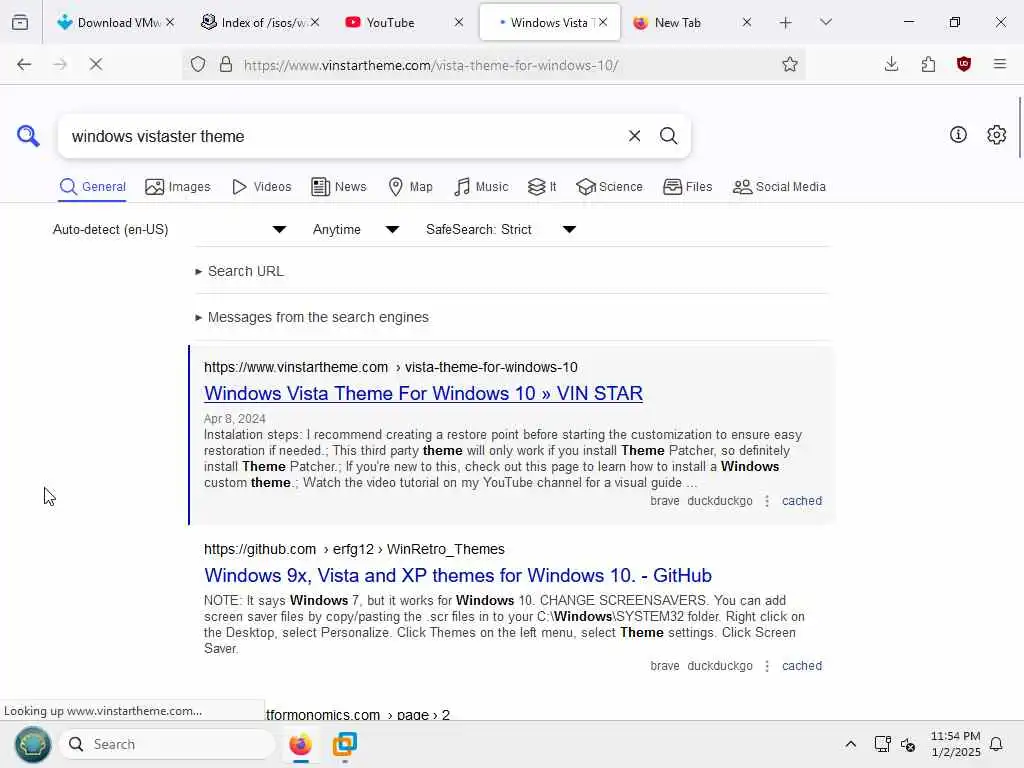Close the Windows Vista tab
1024x768 pixels.
tap(603, 22)
